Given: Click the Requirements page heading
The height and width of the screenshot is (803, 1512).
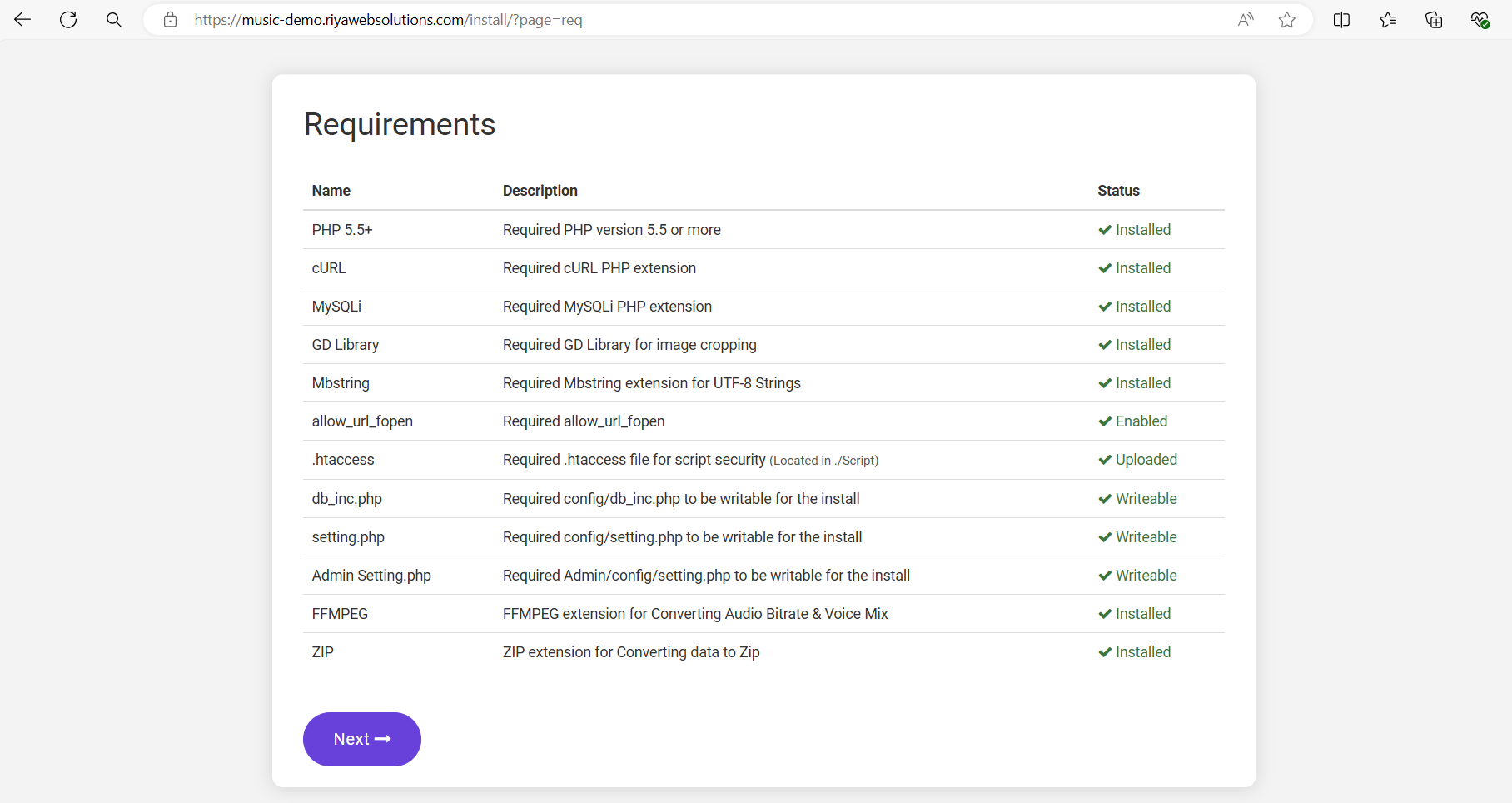Looking at the screenshot, I should pos(400,125).
